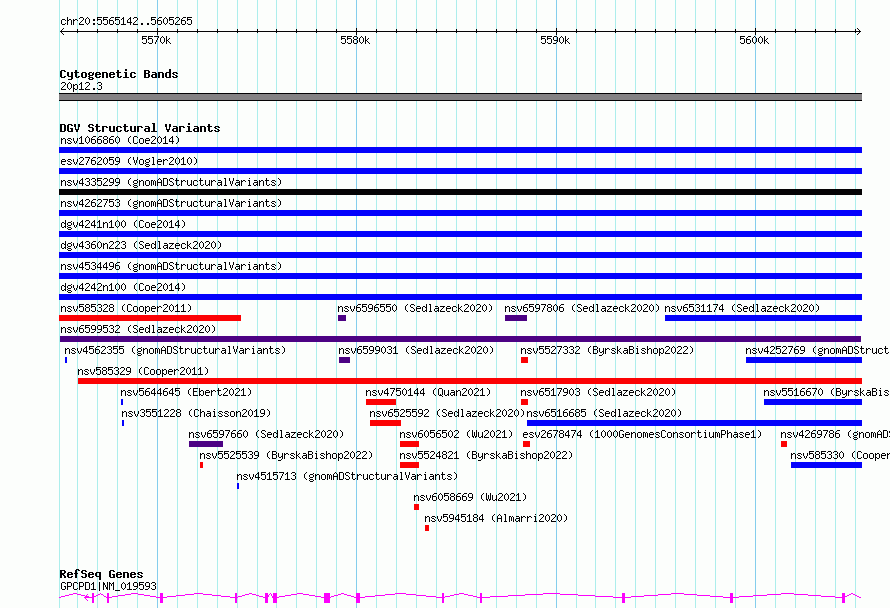Select nsv6058669 (Wu2021) red marker
Screen dimensions: 890x608
point(417,507)
